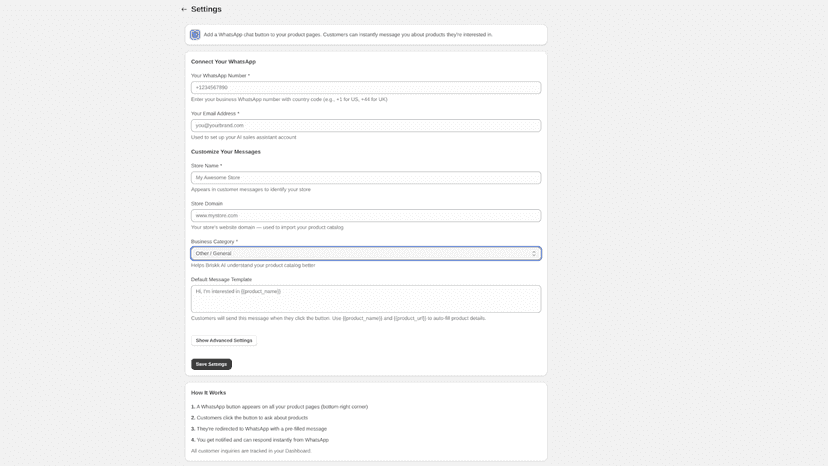Viewport: 828px width, 466px height.
Task: Click the Store Domain field
Action: click(x=366, y=216)
